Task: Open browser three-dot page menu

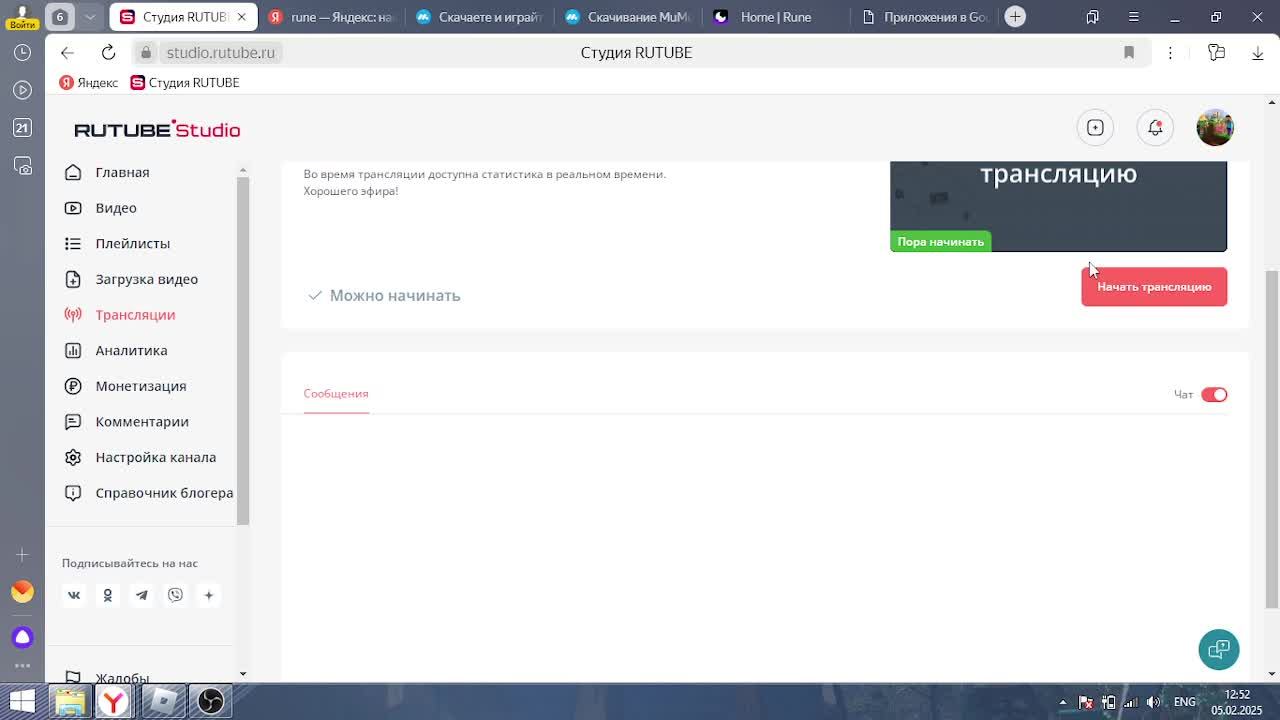Action: [1170, 52]
